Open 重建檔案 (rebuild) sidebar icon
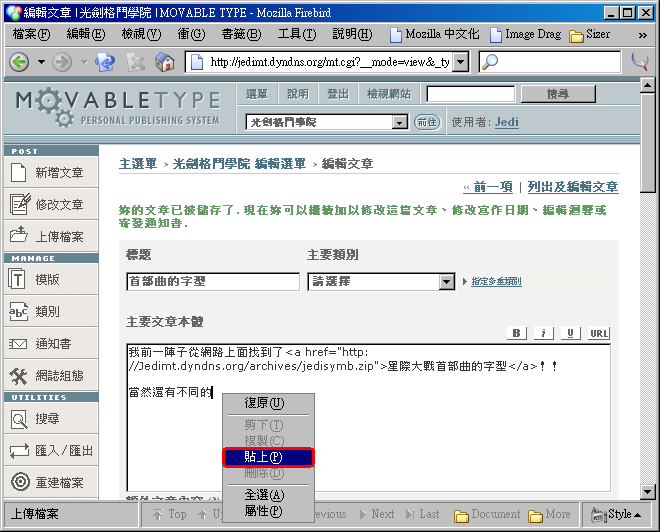Viewport: 660px width, 532px height. (20, 482)
